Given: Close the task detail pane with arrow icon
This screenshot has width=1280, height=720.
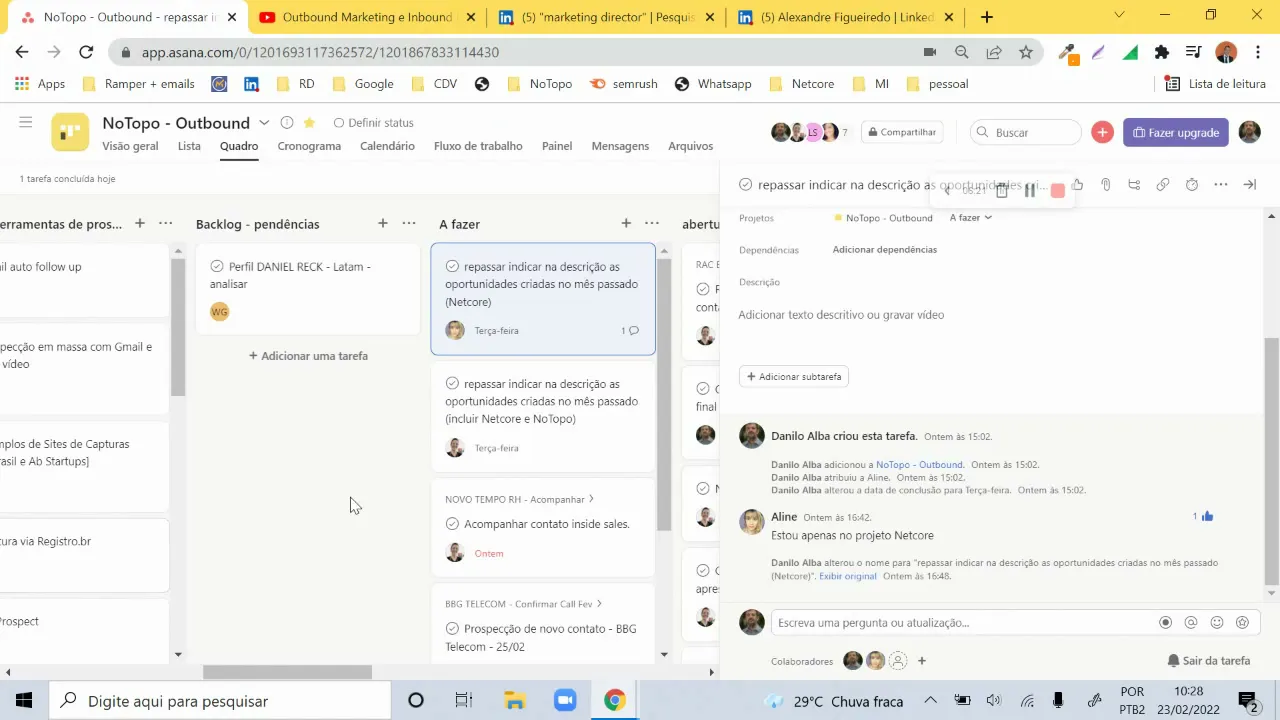Looking at the screenshot, I should 1249,185.
